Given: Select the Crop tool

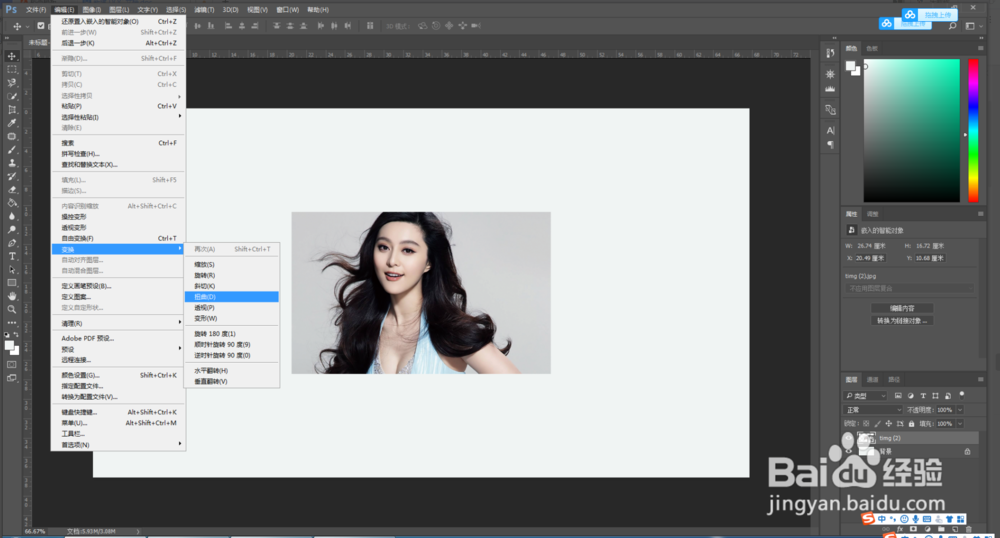Looking at the screenshot, I should [x=11, y=110].
